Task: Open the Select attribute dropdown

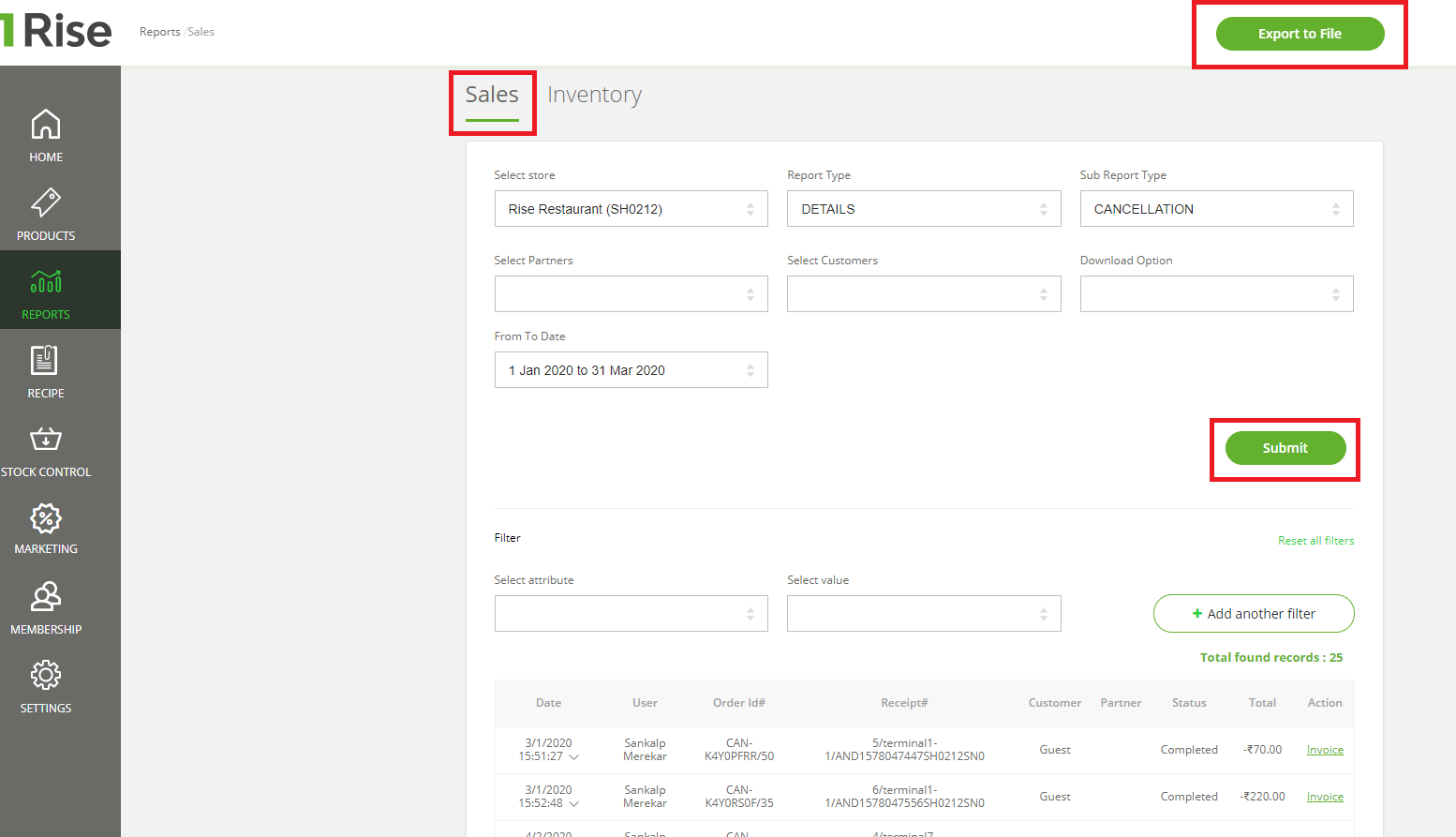Action: 631,614
